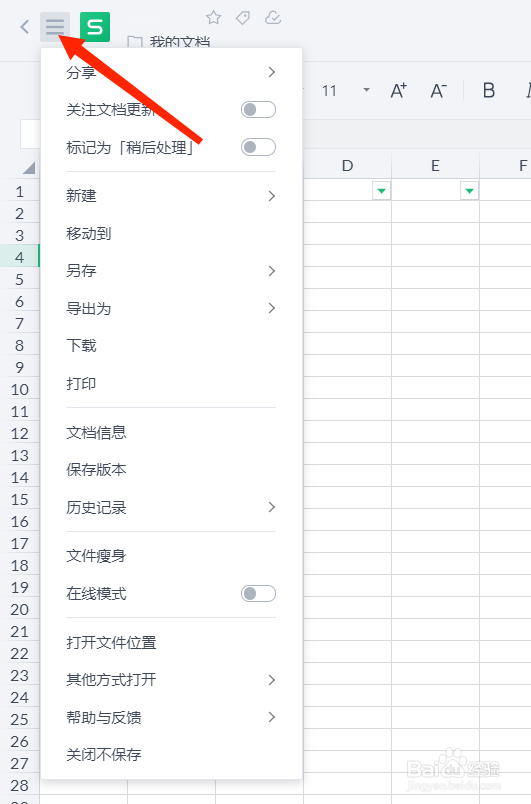
Task: Go back with the left arrow icon
Action: pos(24,27)
